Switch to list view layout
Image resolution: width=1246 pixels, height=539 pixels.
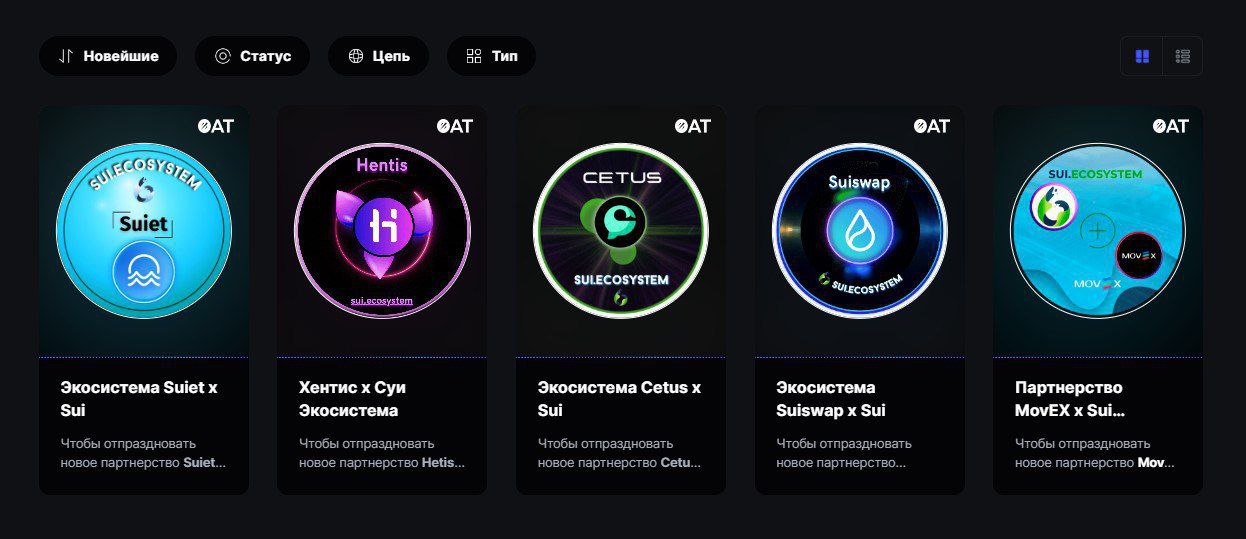pos(1182,57)
